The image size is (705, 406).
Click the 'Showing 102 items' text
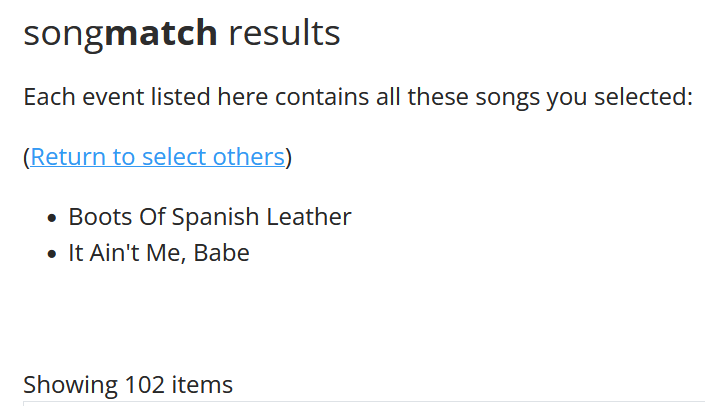click(x=127, y=384)
